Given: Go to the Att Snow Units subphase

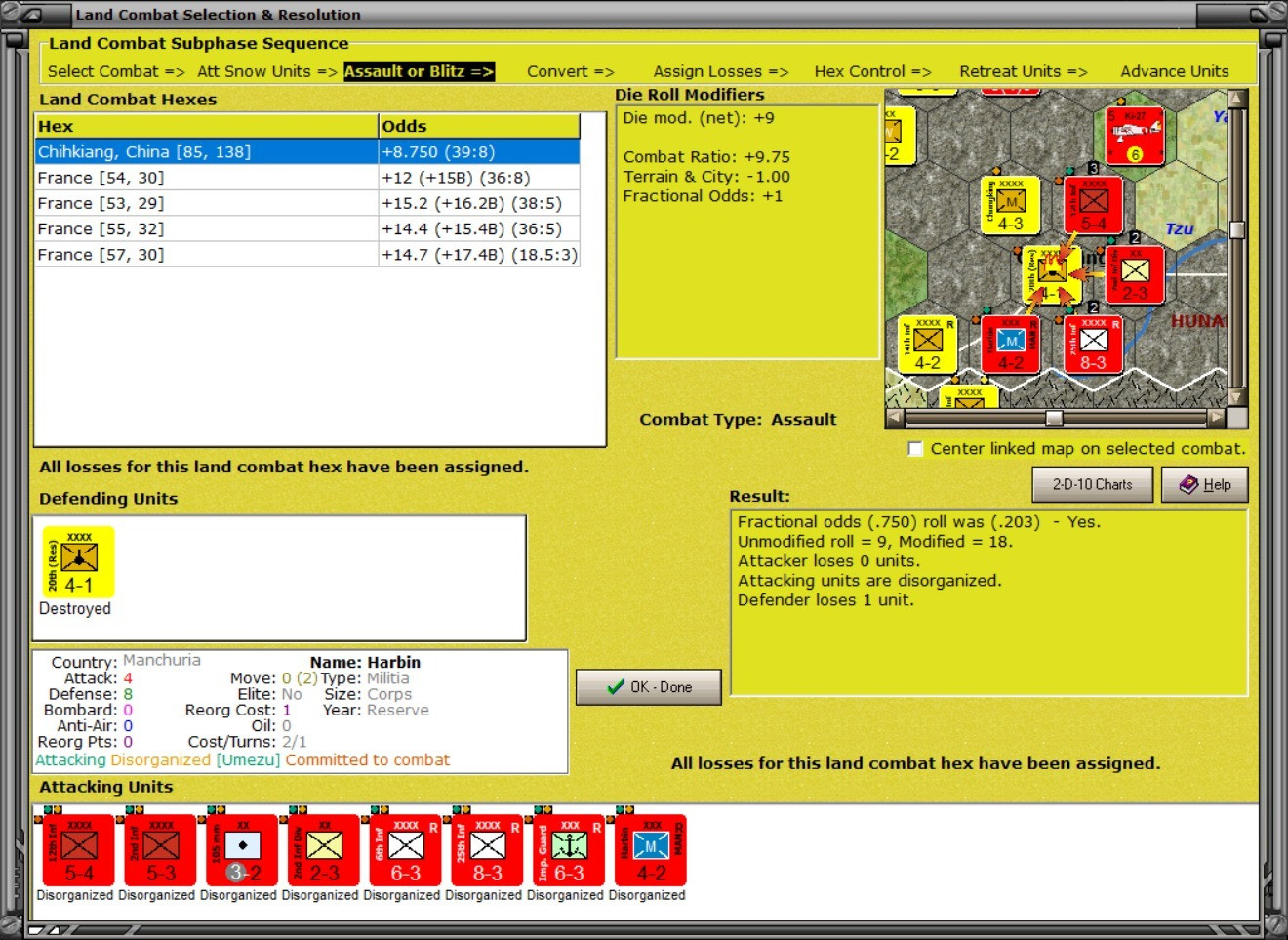Looking at the screenshot, I should coord(267,71).
